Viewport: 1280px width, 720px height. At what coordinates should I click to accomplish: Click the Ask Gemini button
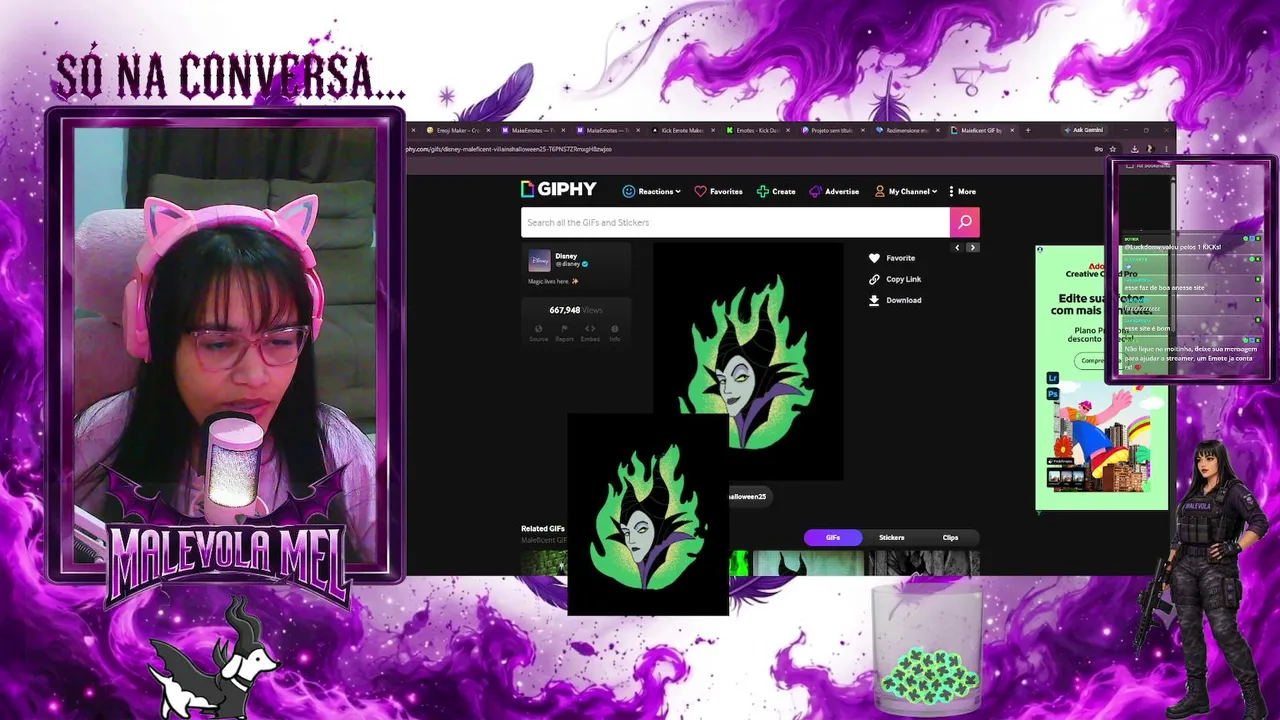pyautogui.click(x=1084, y=130)
